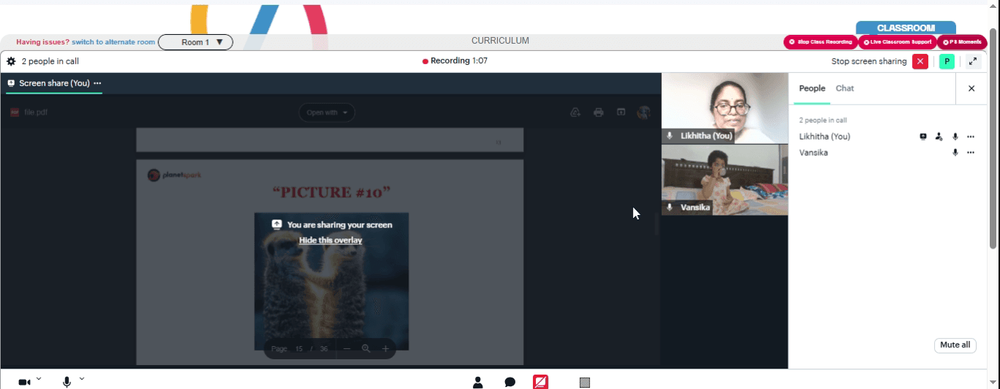Open the 'Open with' dropdown in PDF viewer

[327, 113]
